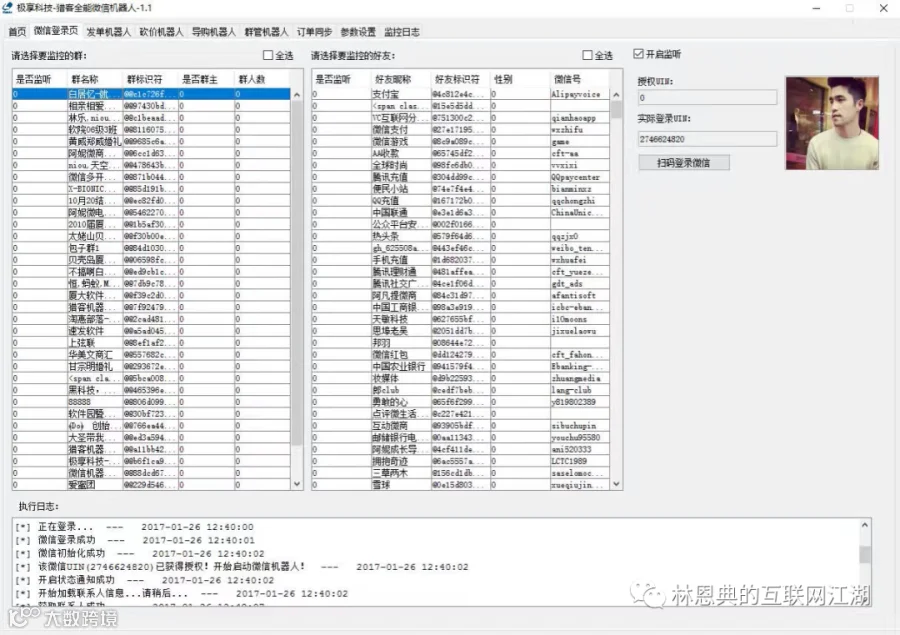Viewport: 900px width, 635px height.
Task: Select the 中国联通 friend row
Action: (x=461, y=212)
